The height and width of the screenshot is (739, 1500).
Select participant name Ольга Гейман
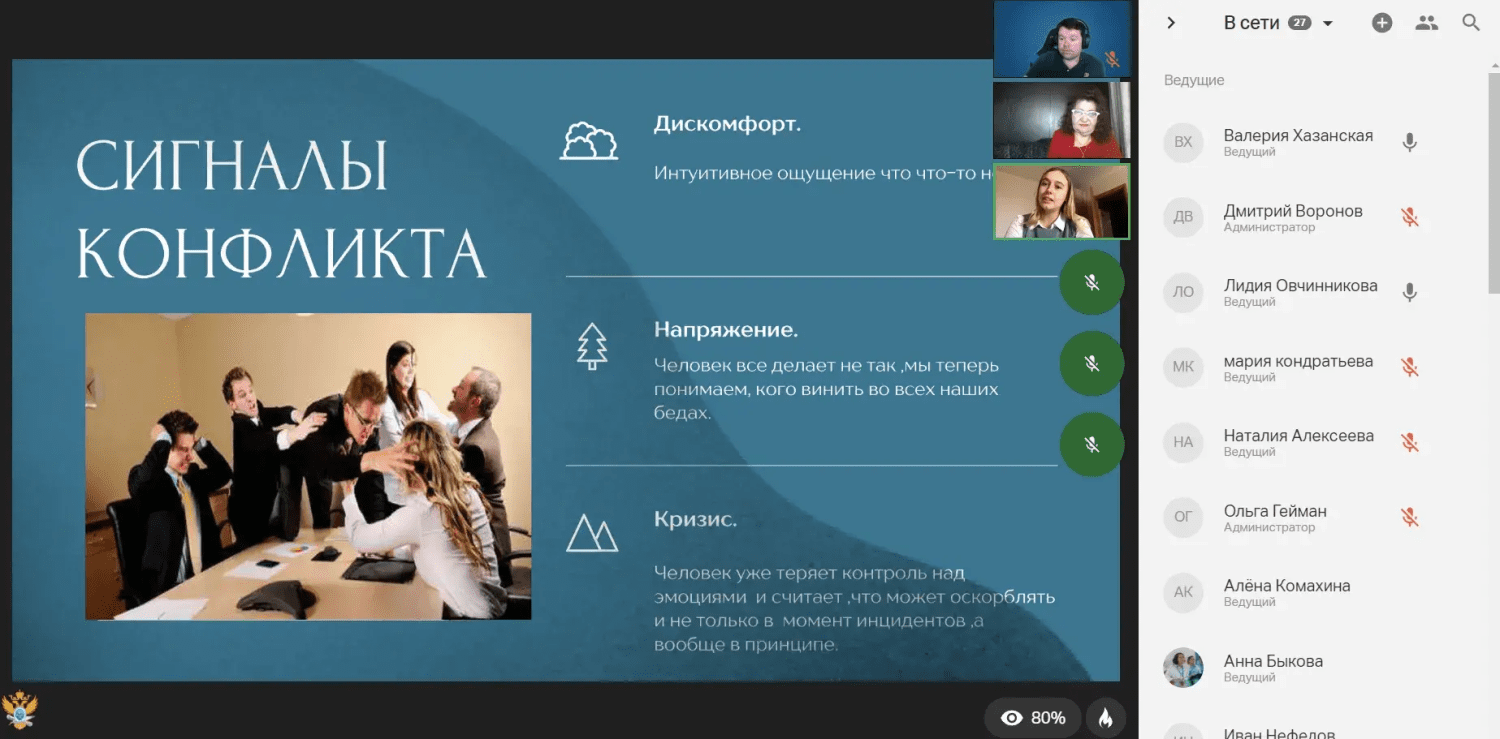1275,511
